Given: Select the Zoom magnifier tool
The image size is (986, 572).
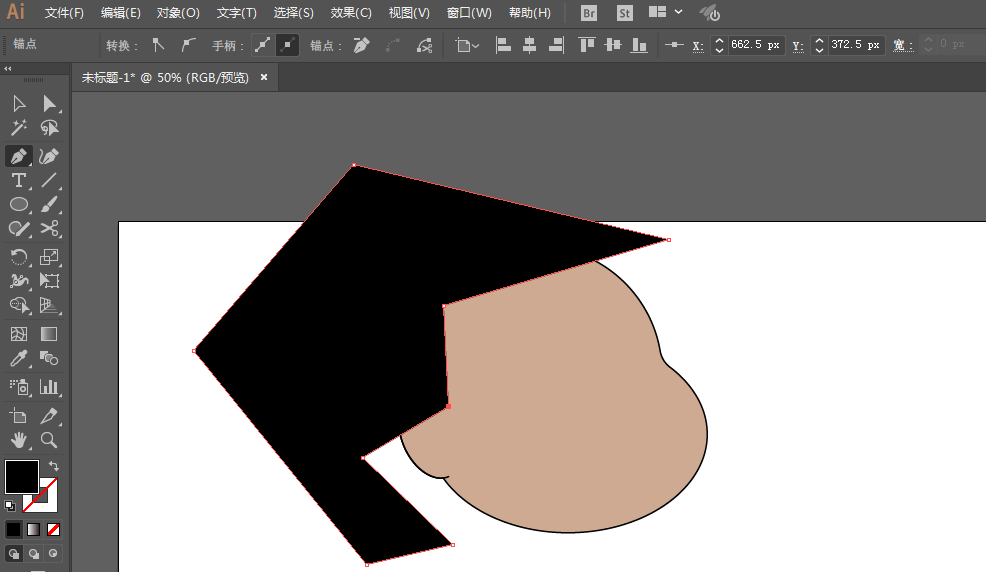Looking at the screenshot, I should click(x=49, y=440).
